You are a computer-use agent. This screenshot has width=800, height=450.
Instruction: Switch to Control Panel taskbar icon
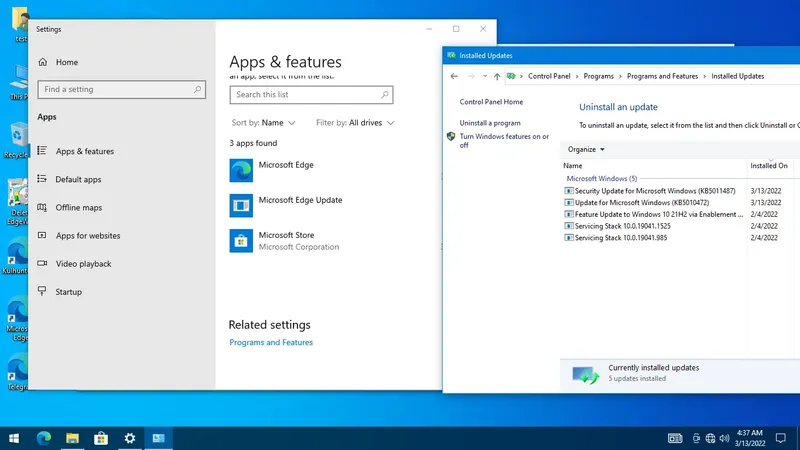point(159,438)
